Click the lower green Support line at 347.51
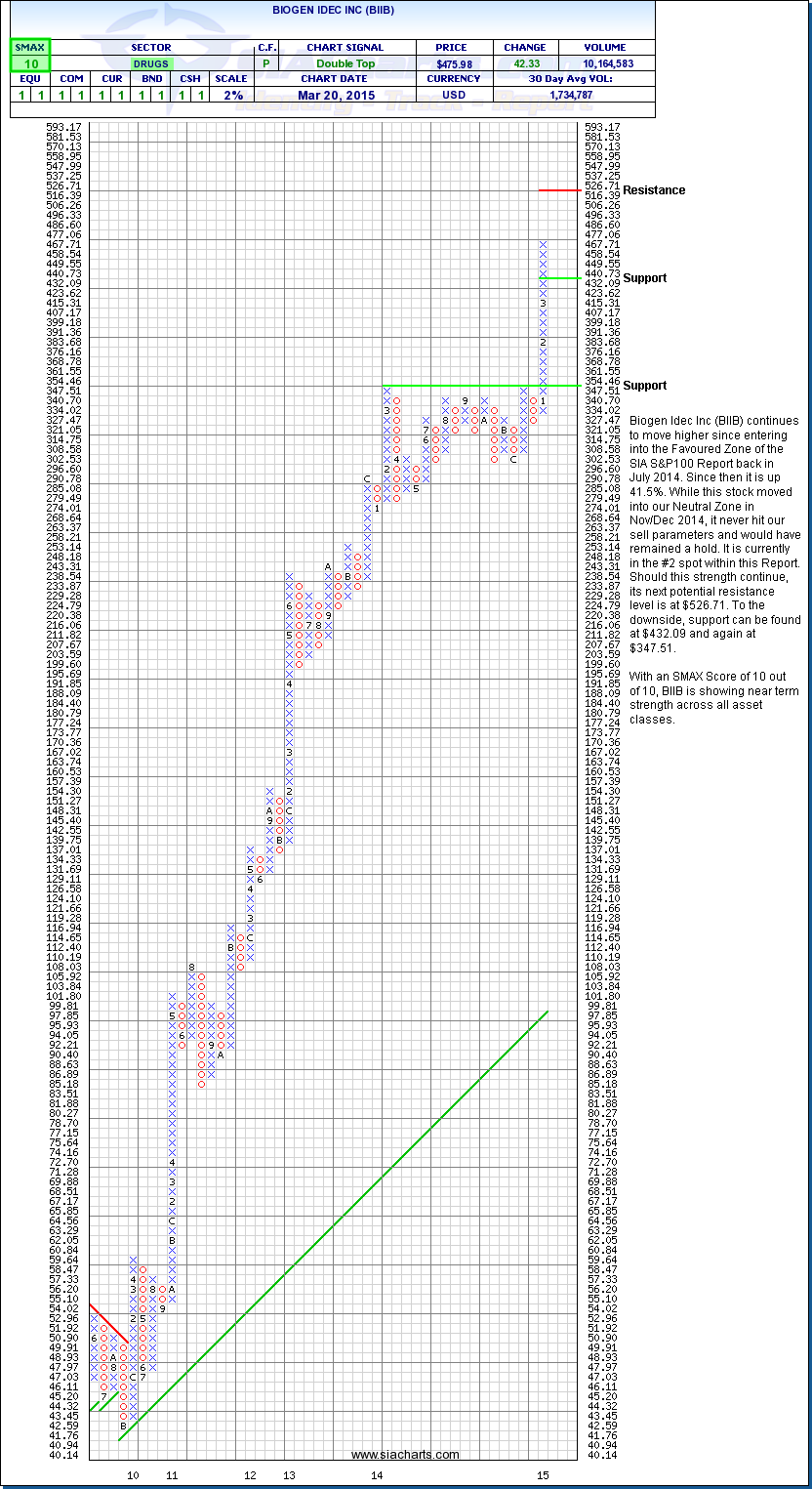 tap(459, 385)
